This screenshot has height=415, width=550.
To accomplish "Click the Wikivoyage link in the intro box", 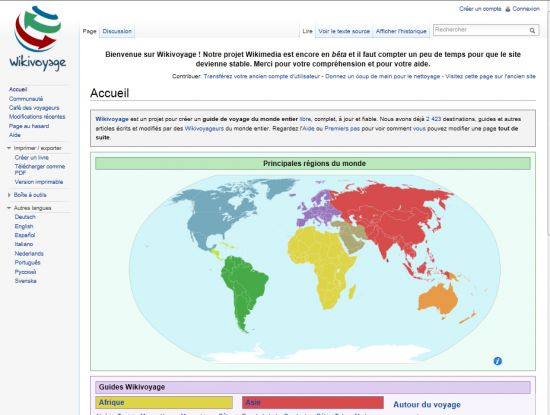I will (x=112, y=119).
